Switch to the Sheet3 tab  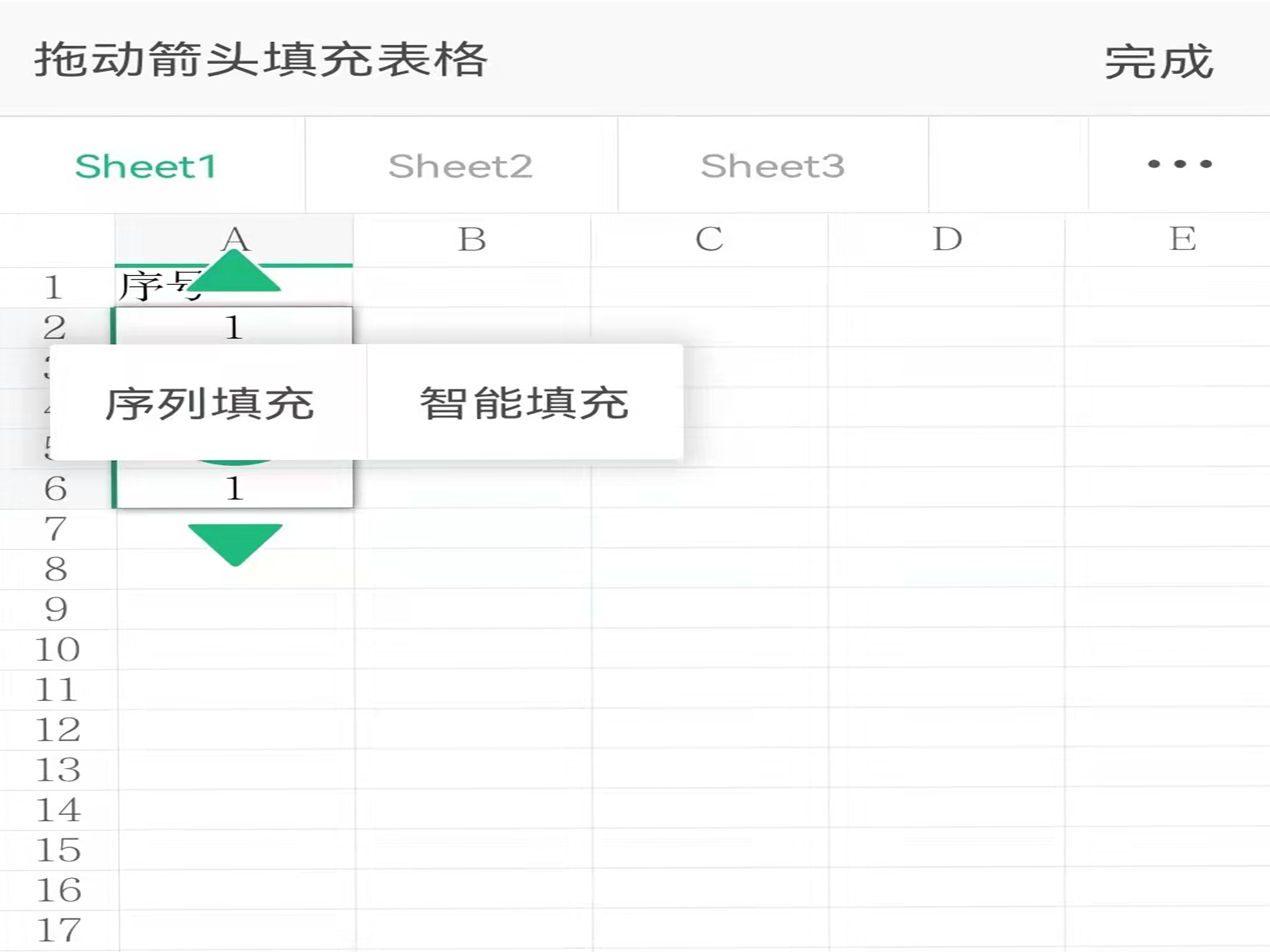click(x=773, y=166)
